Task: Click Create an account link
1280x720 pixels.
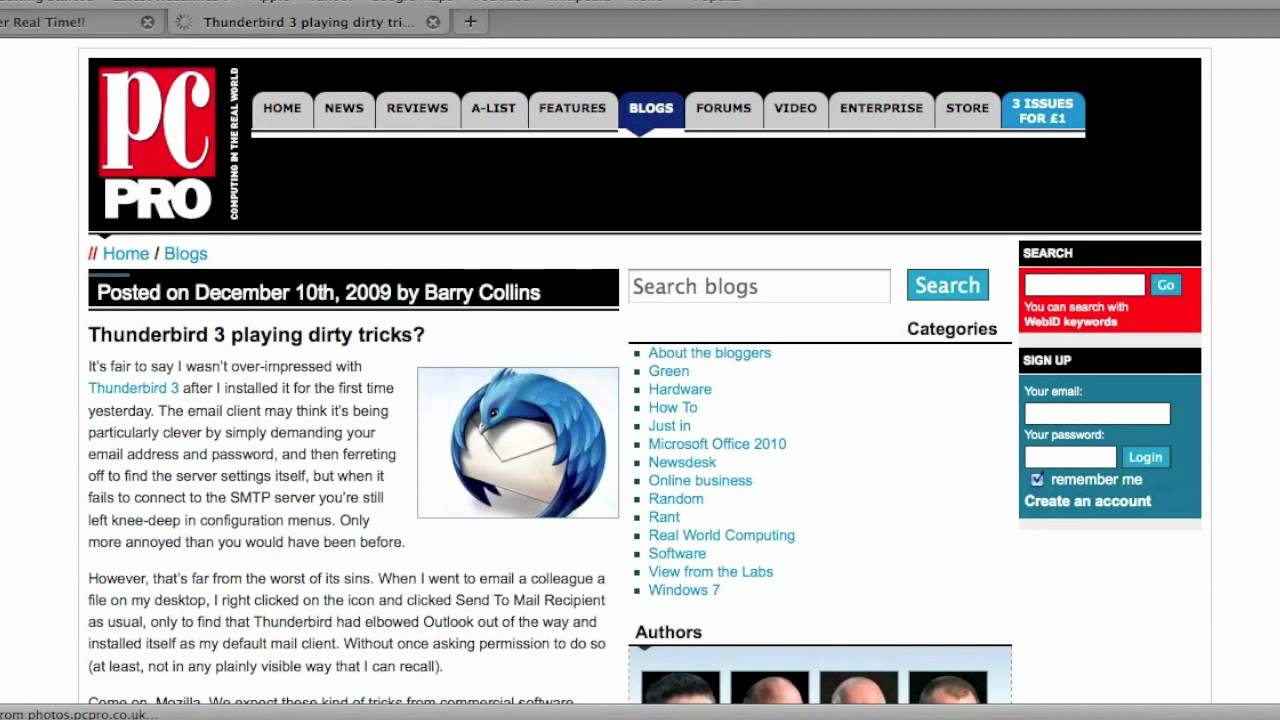Action: click(x=1088, y=501)
